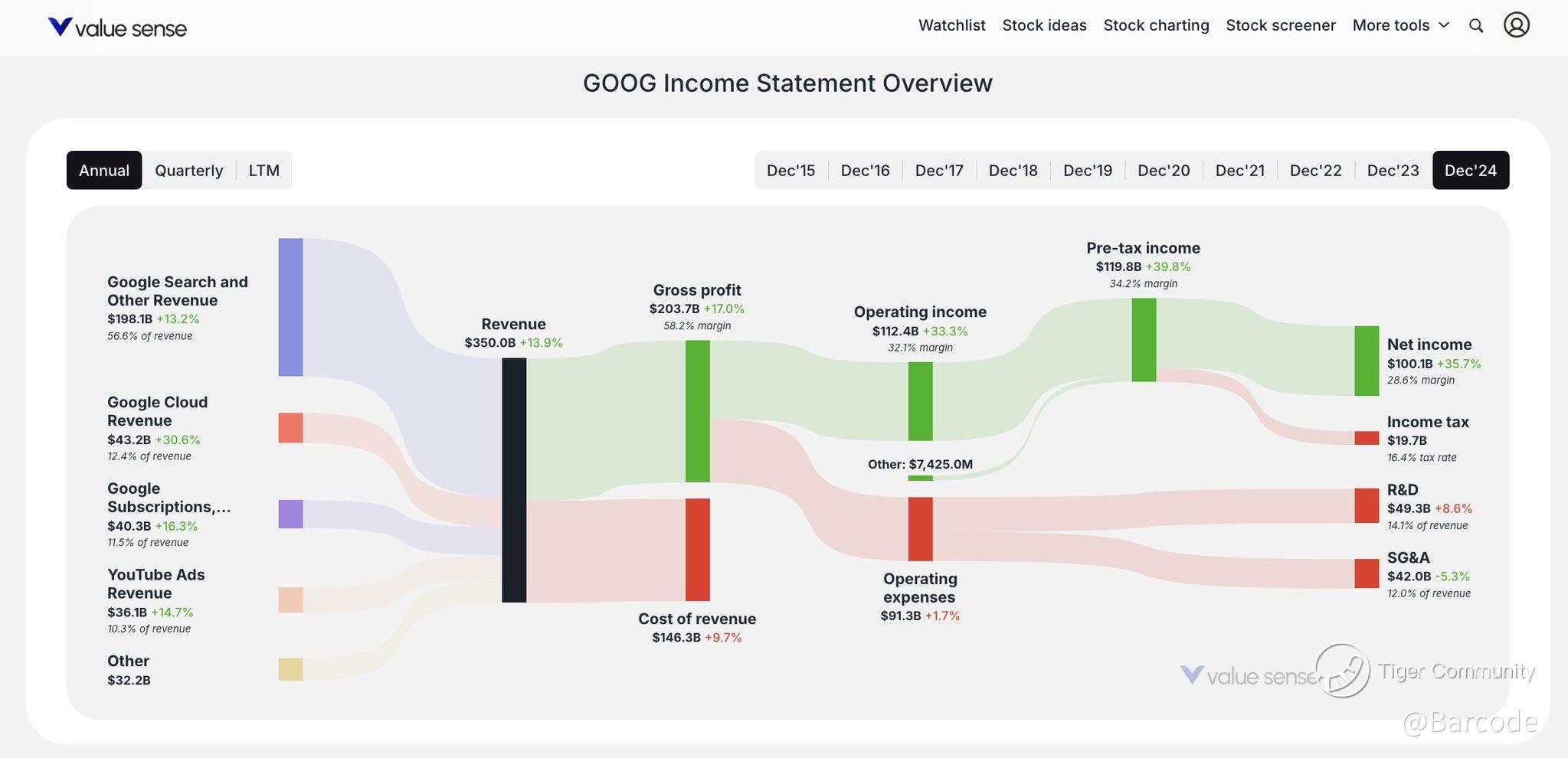Viewport: 1568px width, 758px height.
Task: Click the Google Search revenue blue bar
Action: pyautogui.click(x=290, y=307)
